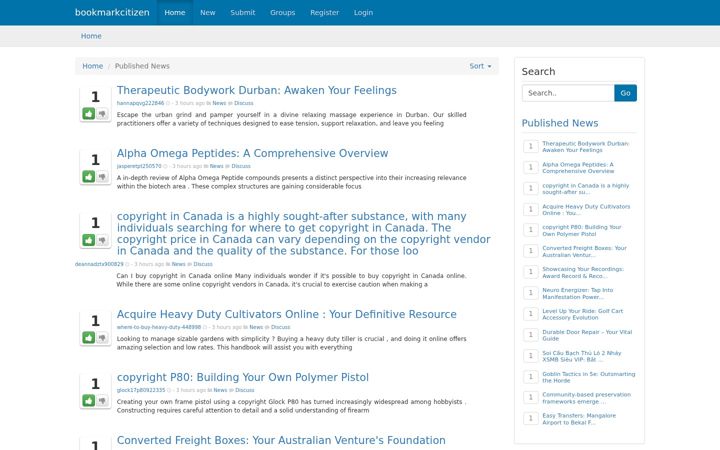Click the bookmarkcitizen site logo
This screenshot has width=720, height=450.
click(x=112, y=12)
